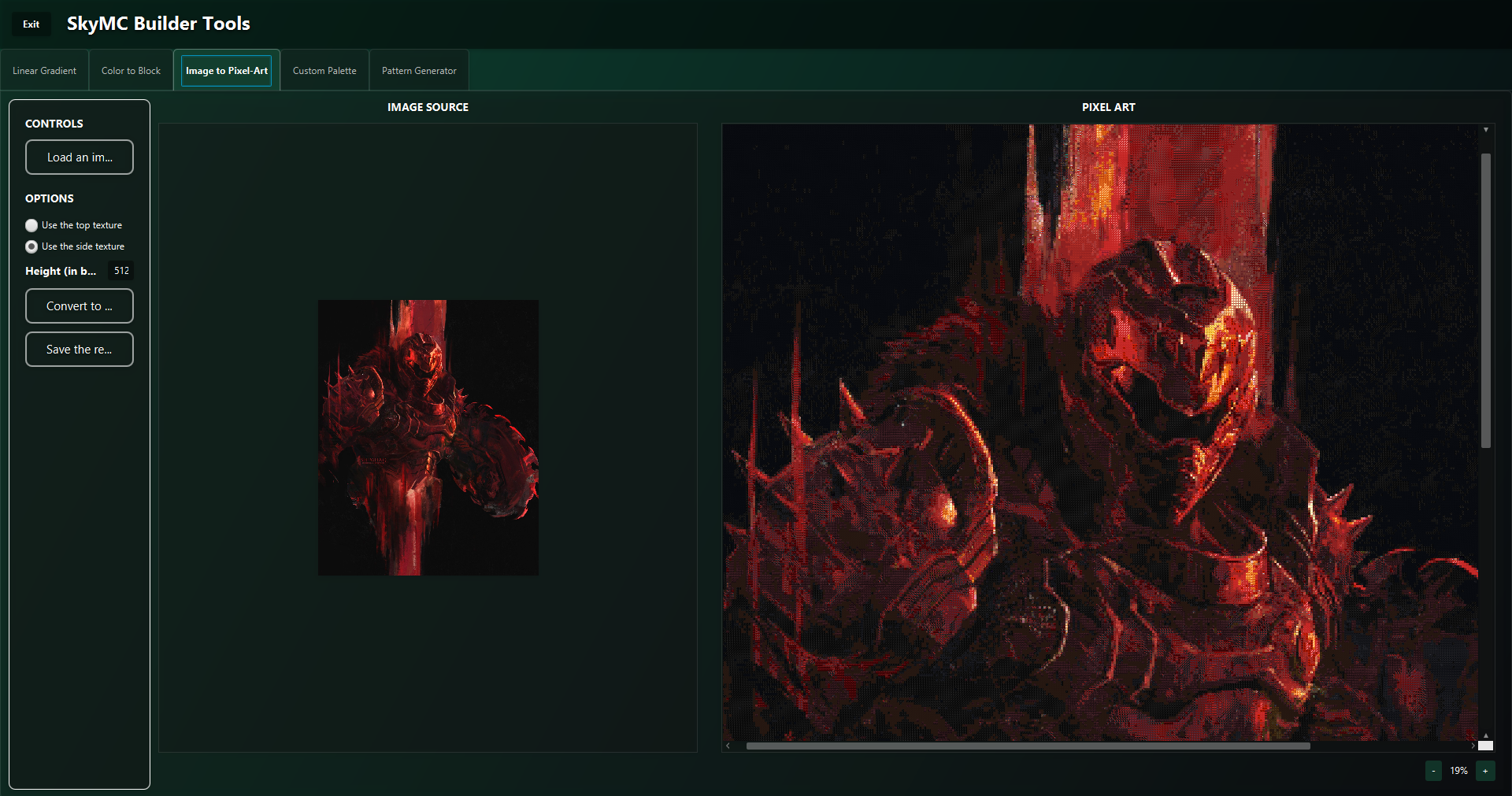Open the Linear Gradient tab
Screen dimensions: 1512x796
(x=45, y=71)
